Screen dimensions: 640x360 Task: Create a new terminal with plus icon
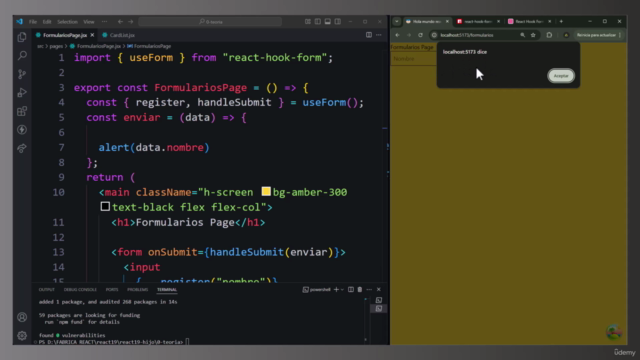pyautogui.click(x=336, y=289)
